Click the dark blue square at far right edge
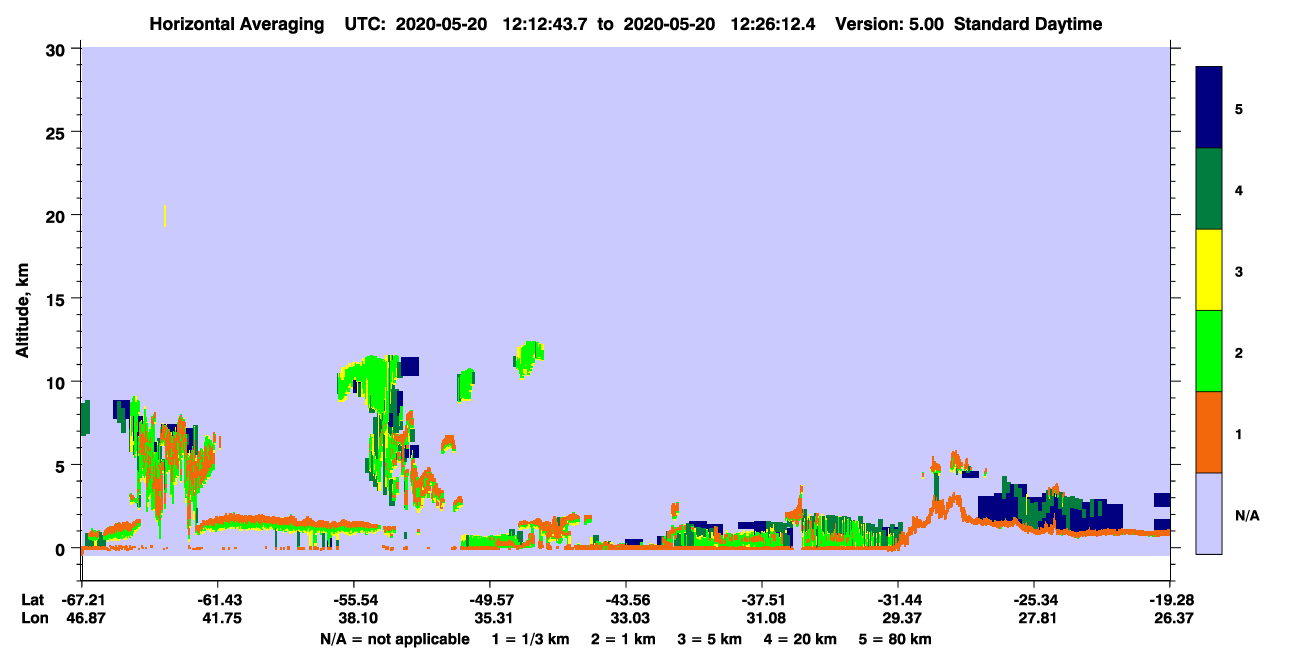 tap(1162, 500)
